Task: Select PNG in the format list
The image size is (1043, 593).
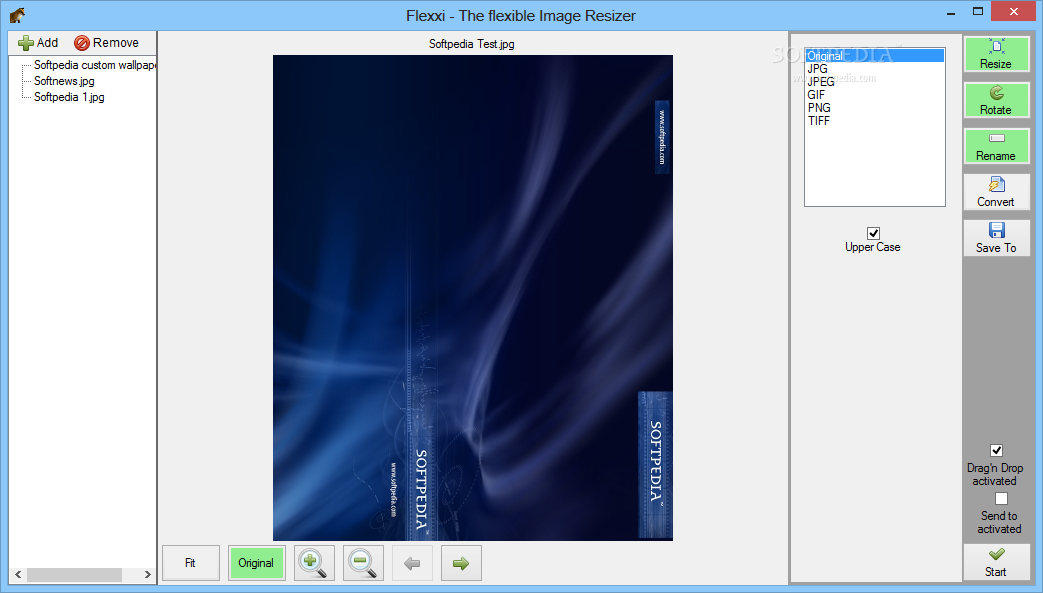Action: (874, 108)
